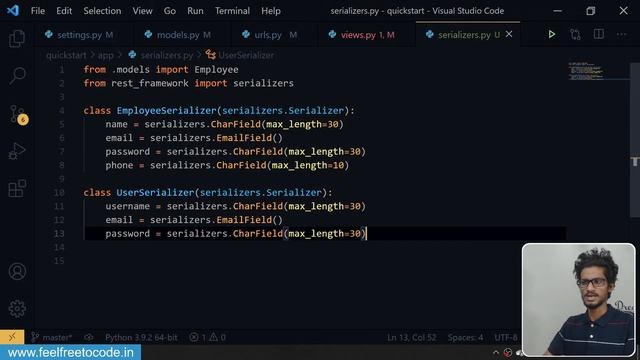Click the phone variable on line 8
Viewport: 640px width, 360px height.
(x=119, y=165)
